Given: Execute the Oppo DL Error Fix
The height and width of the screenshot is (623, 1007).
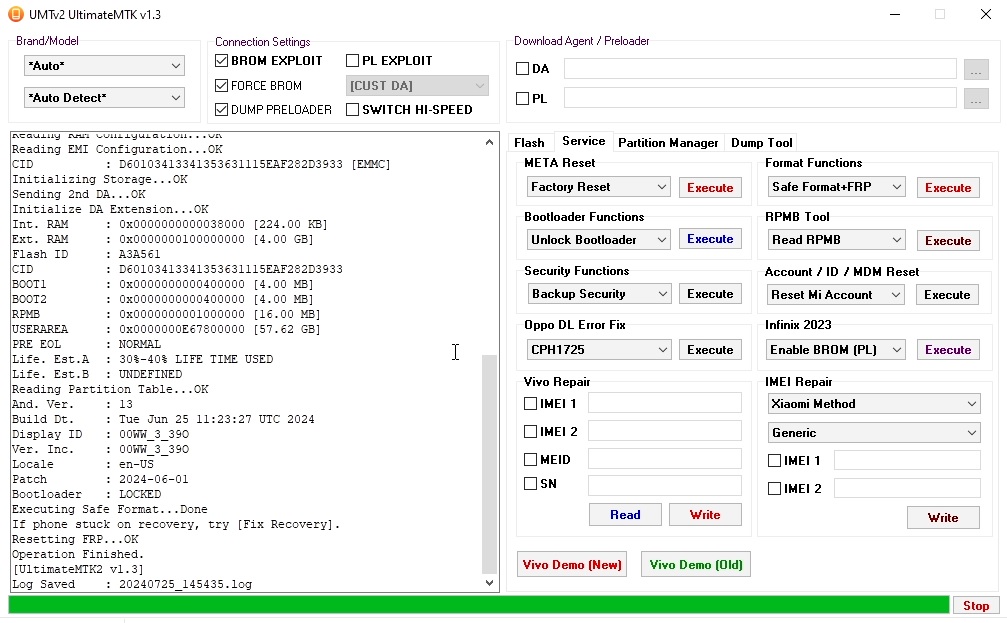Looking at the screenshot, I should point(710,349).
